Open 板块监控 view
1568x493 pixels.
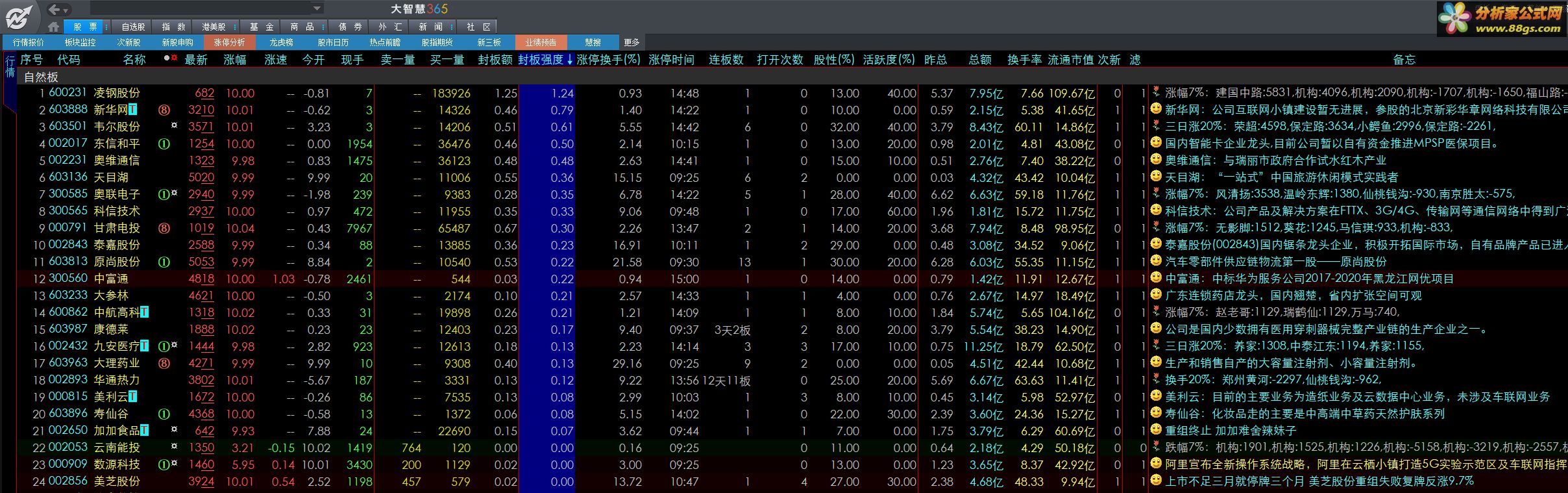[80, 42]
